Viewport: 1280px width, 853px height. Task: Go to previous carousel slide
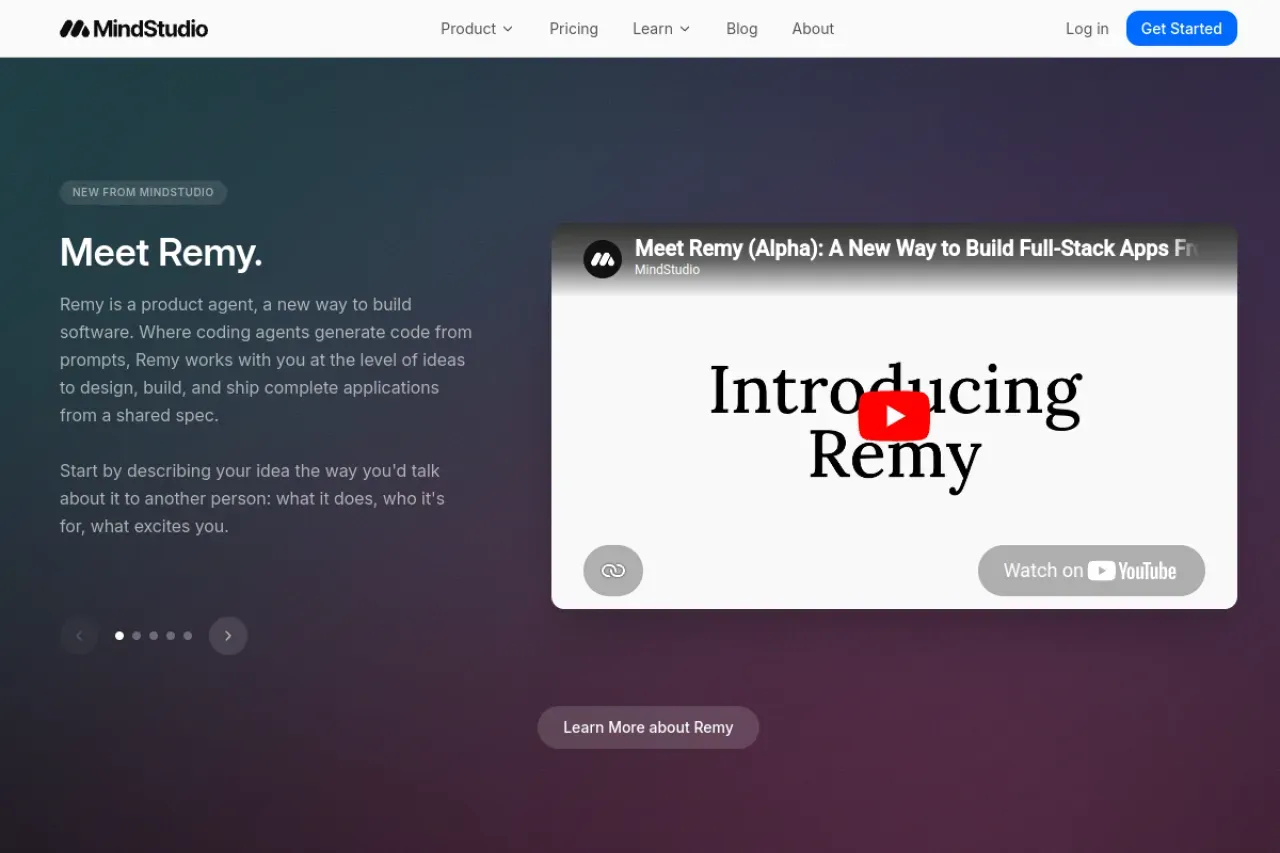(79, 636)
